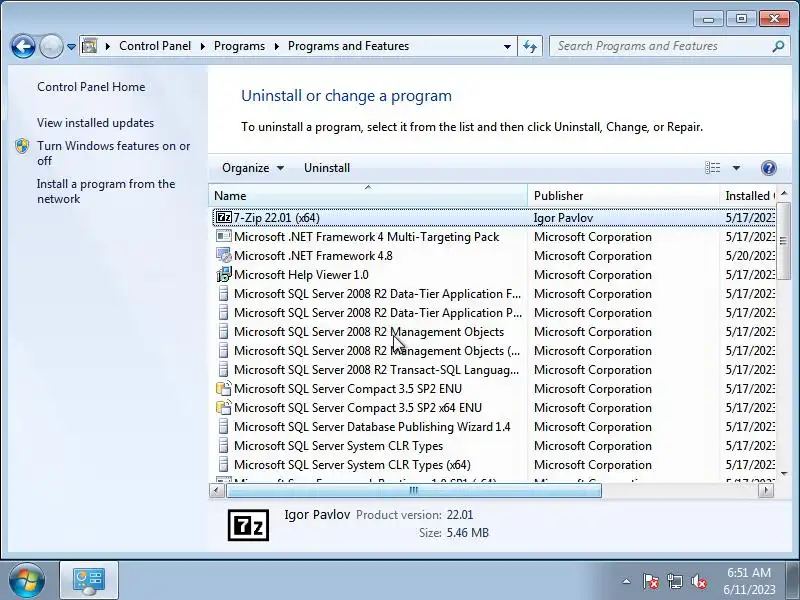Click the Forward navigation arrow
Viewport: 800px width, 600px height.
(x=51, y=47)
